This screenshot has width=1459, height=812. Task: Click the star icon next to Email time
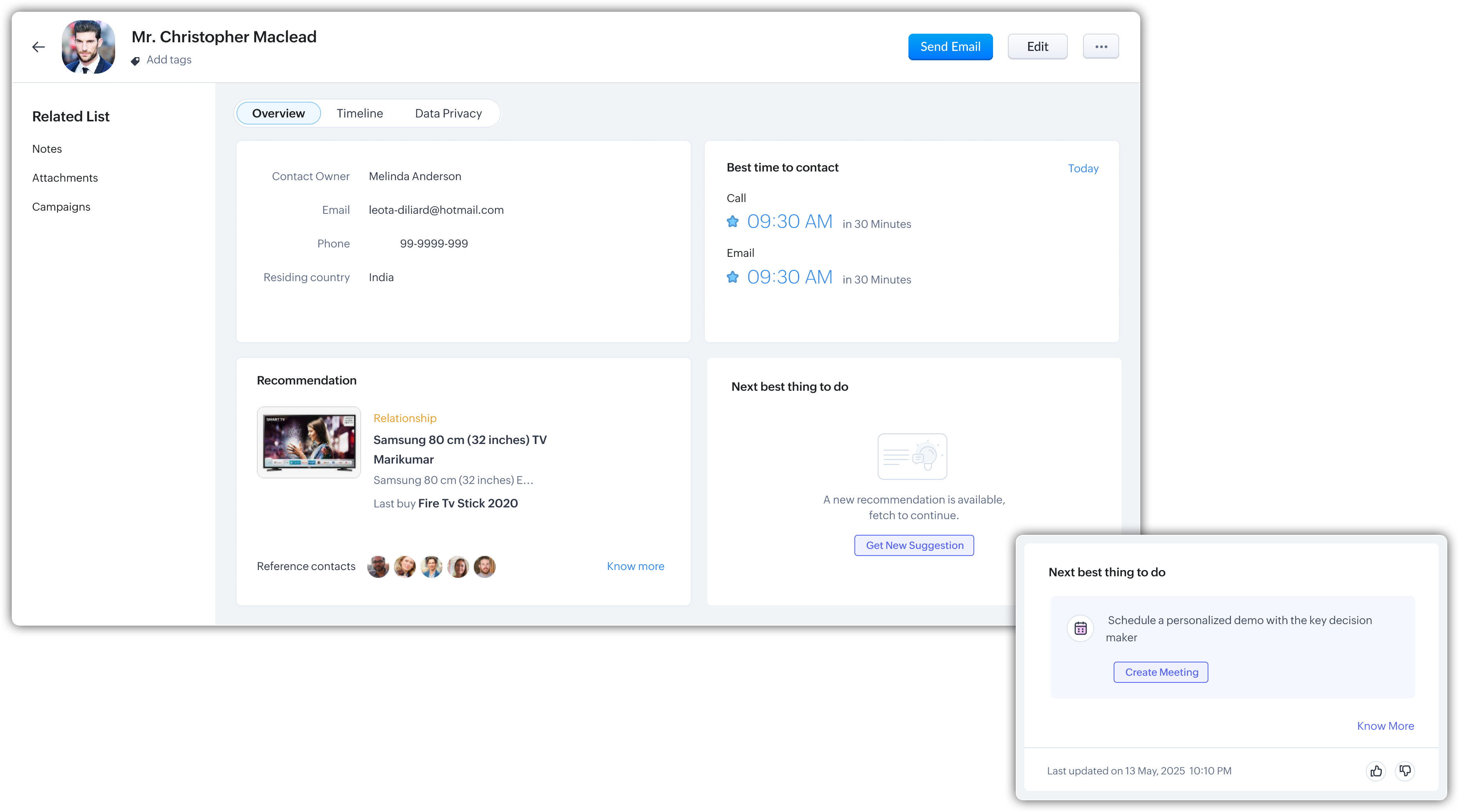pyautogui.click(x=732, y=277)
